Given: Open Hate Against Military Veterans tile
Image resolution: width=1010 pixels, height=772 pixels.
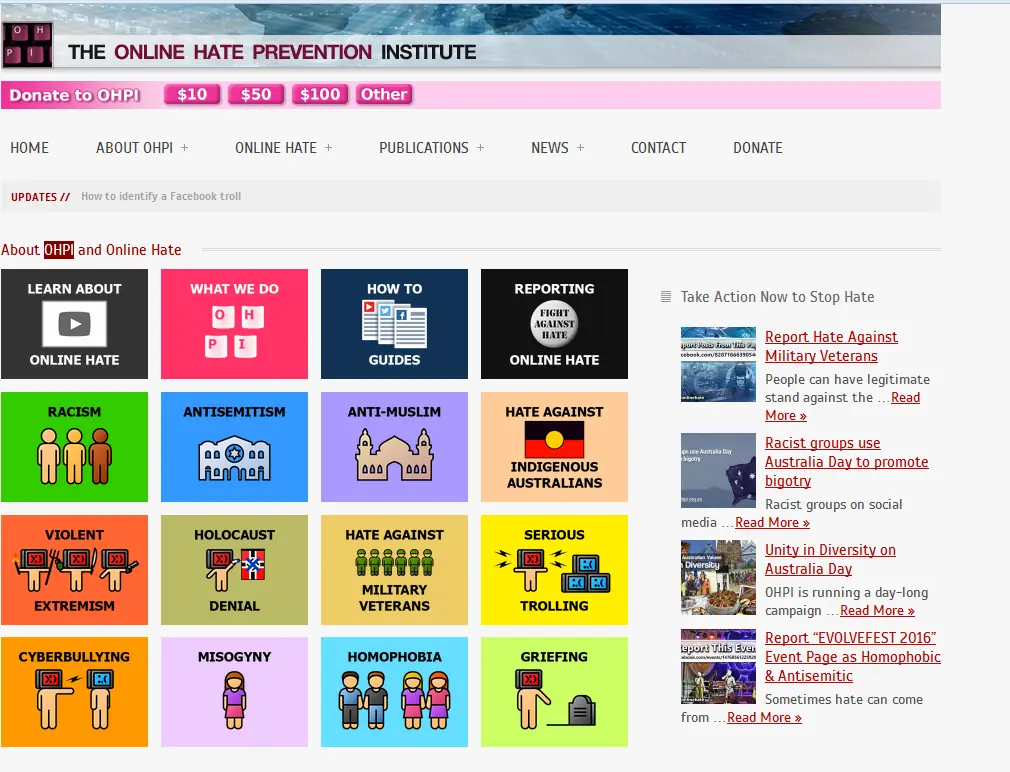Looking at the screenshot, I should coord(394,570).
